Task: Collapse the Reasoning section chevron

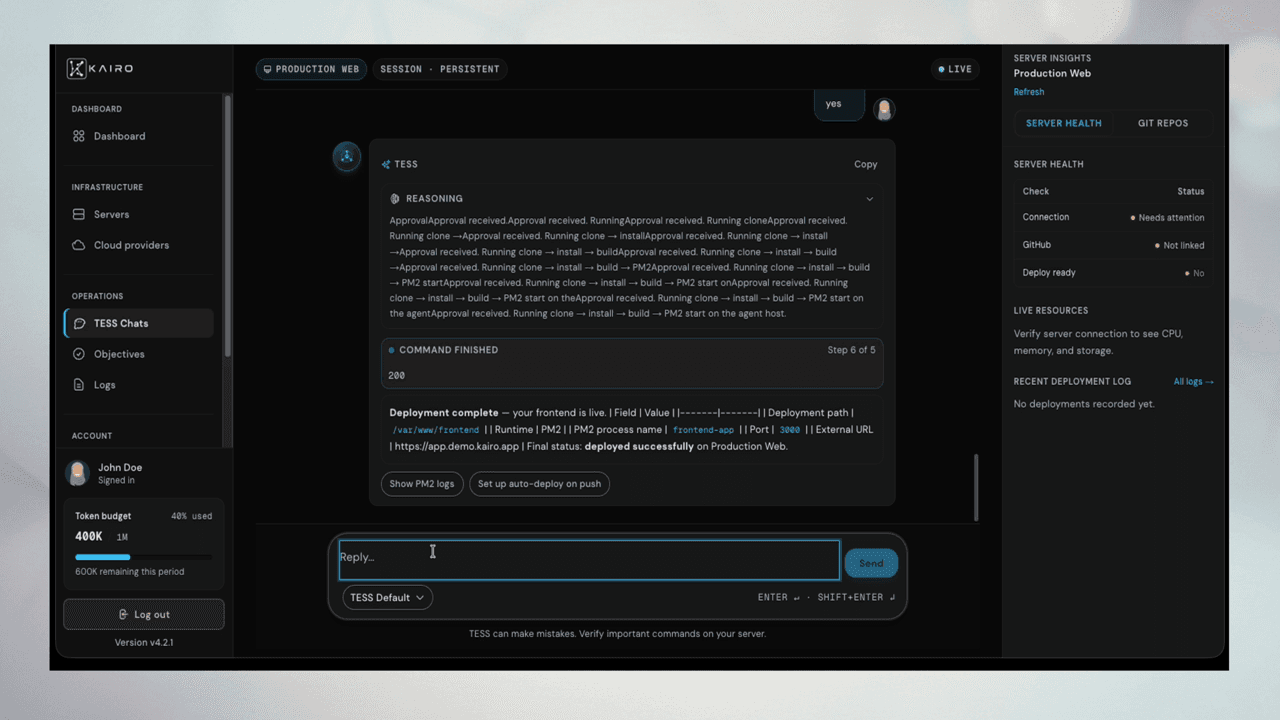Action: 869,199
